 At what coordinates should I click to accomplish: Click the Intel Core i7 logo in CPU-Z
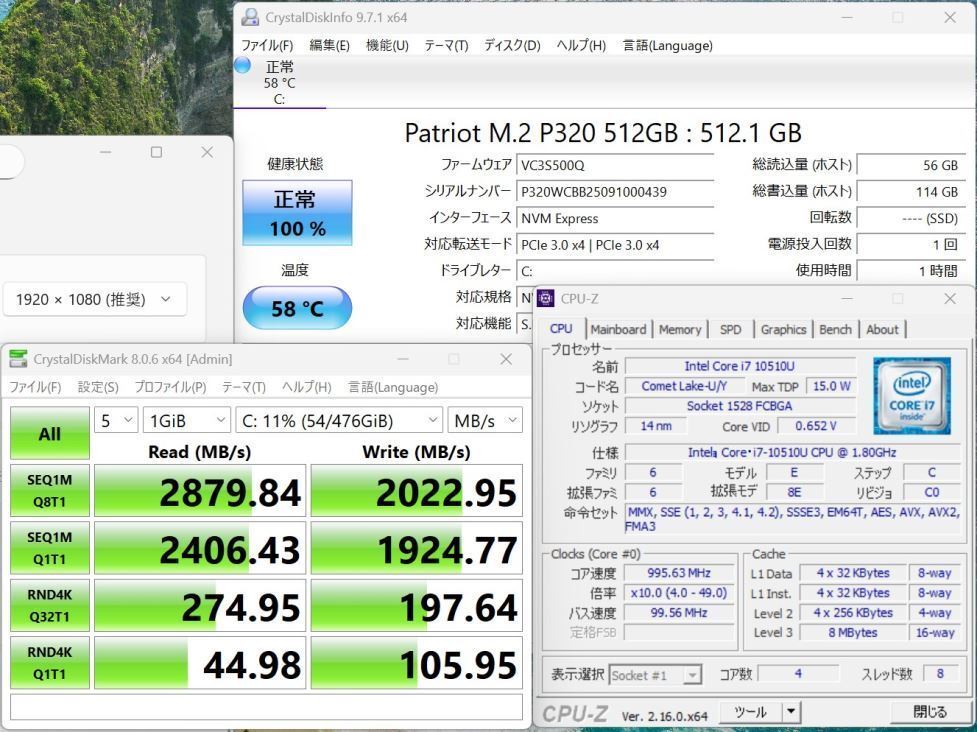pyautogui.click(x=910, y=394)
